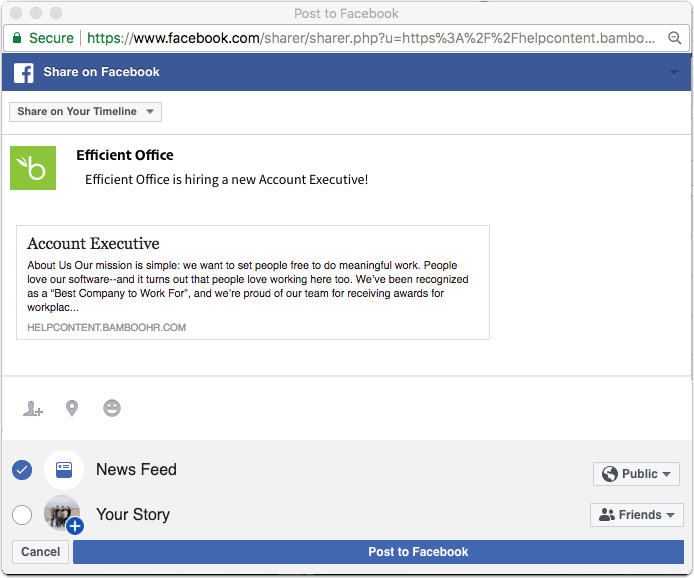Select the Your Story radio button

click(x=22, y=515)
